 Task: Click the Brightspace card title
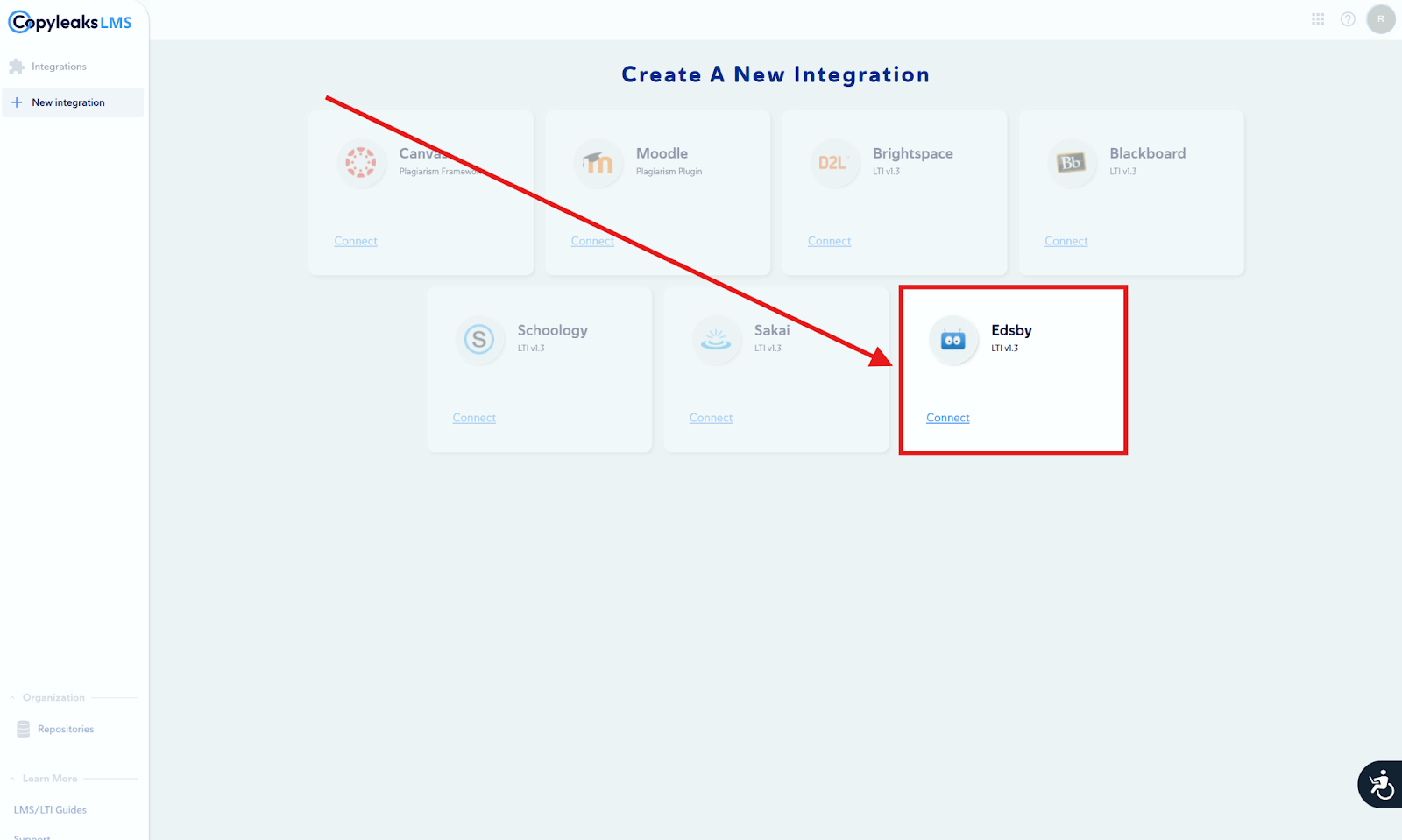913,153
